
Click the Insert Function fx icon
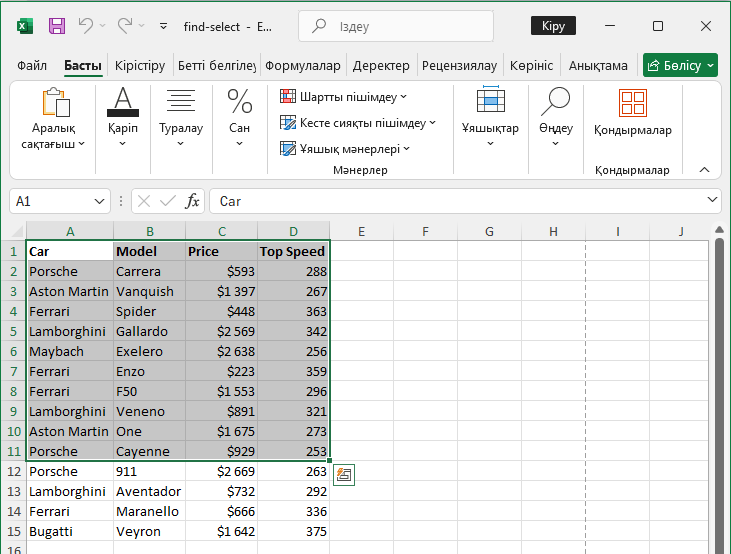tap(192, 201)
